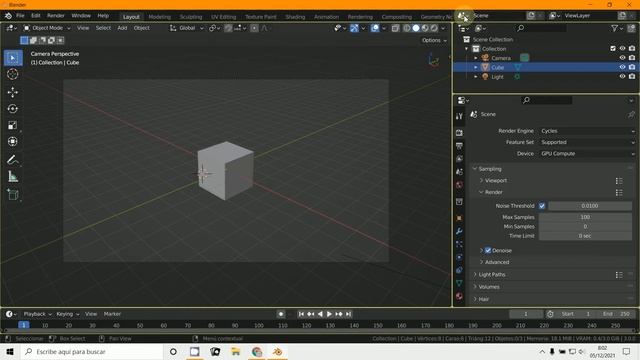Open the Object Mode dropdown

pyautogui.click(x=47, y=28)
